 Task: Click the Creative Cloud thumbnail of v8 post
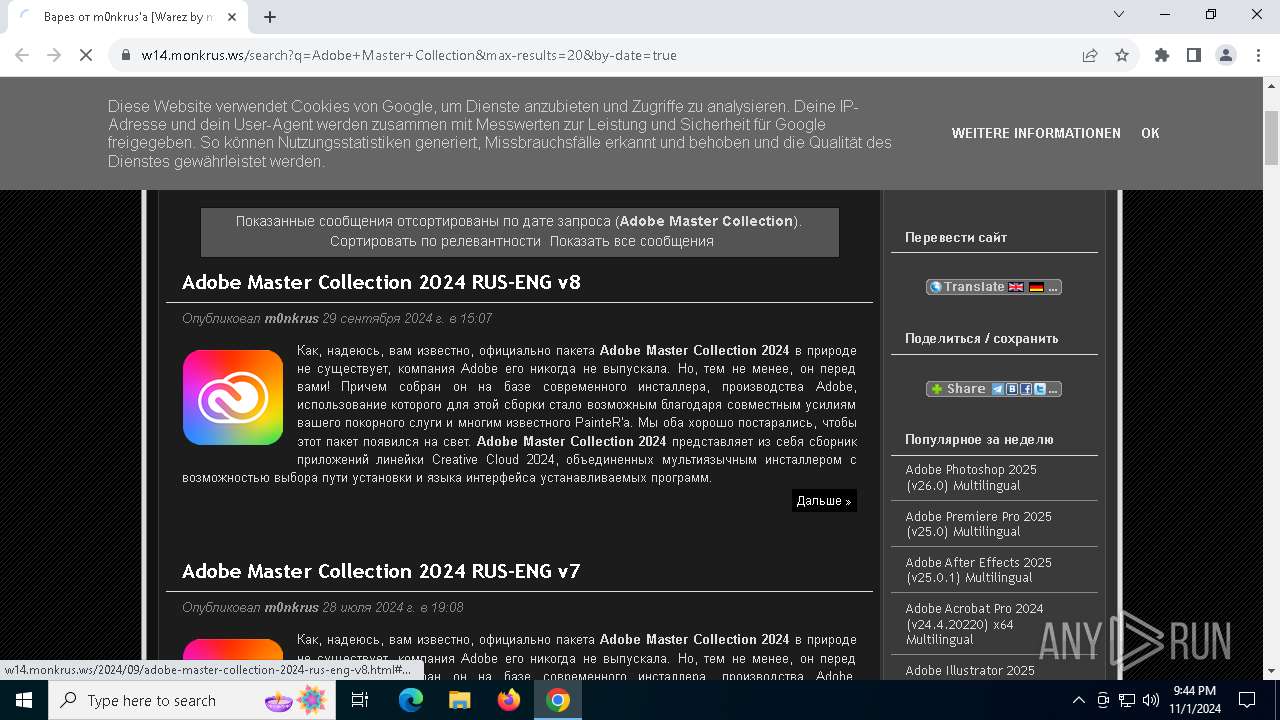tap(233, 397)
